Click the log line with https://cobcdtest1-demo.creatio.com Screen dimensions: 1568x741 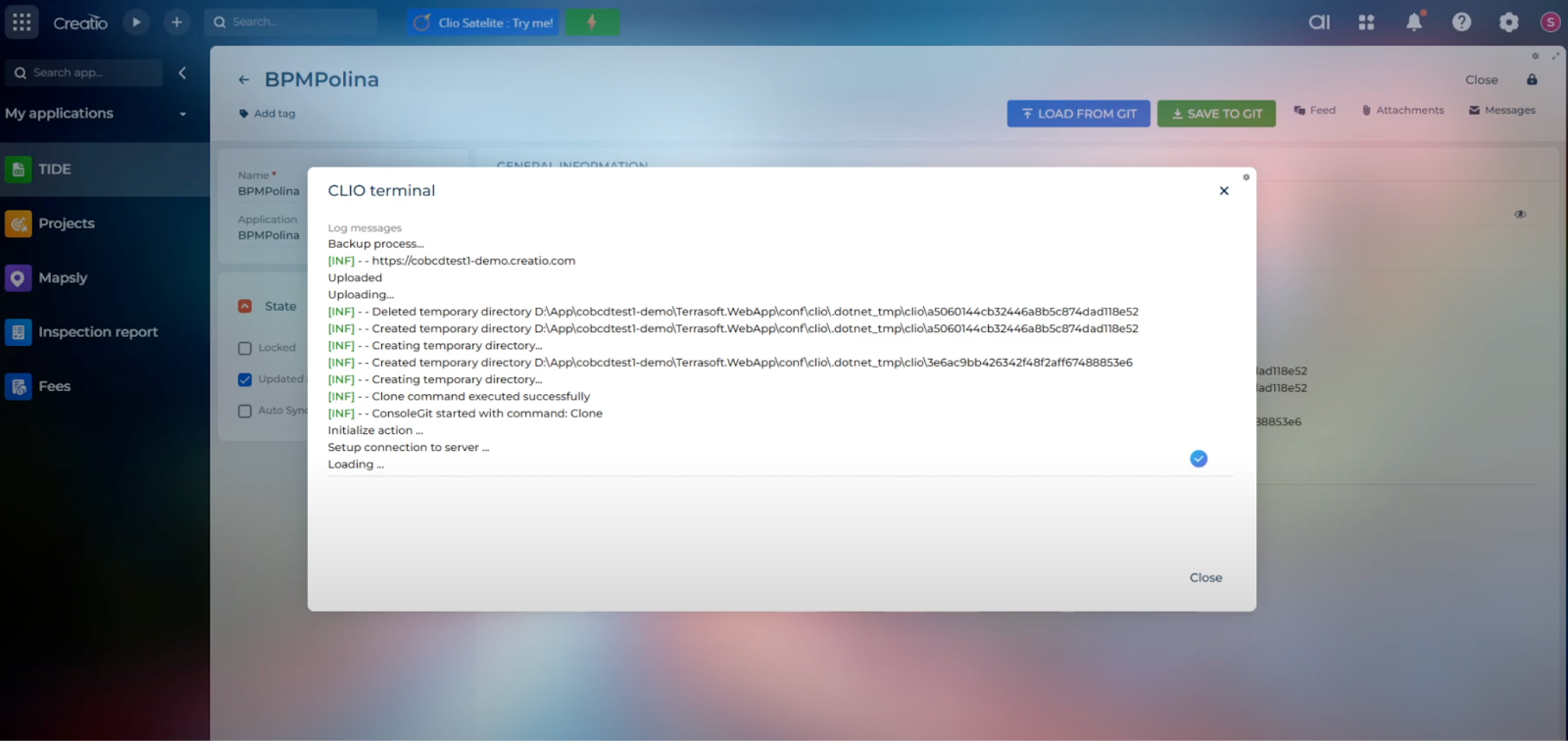pos(452,261)
